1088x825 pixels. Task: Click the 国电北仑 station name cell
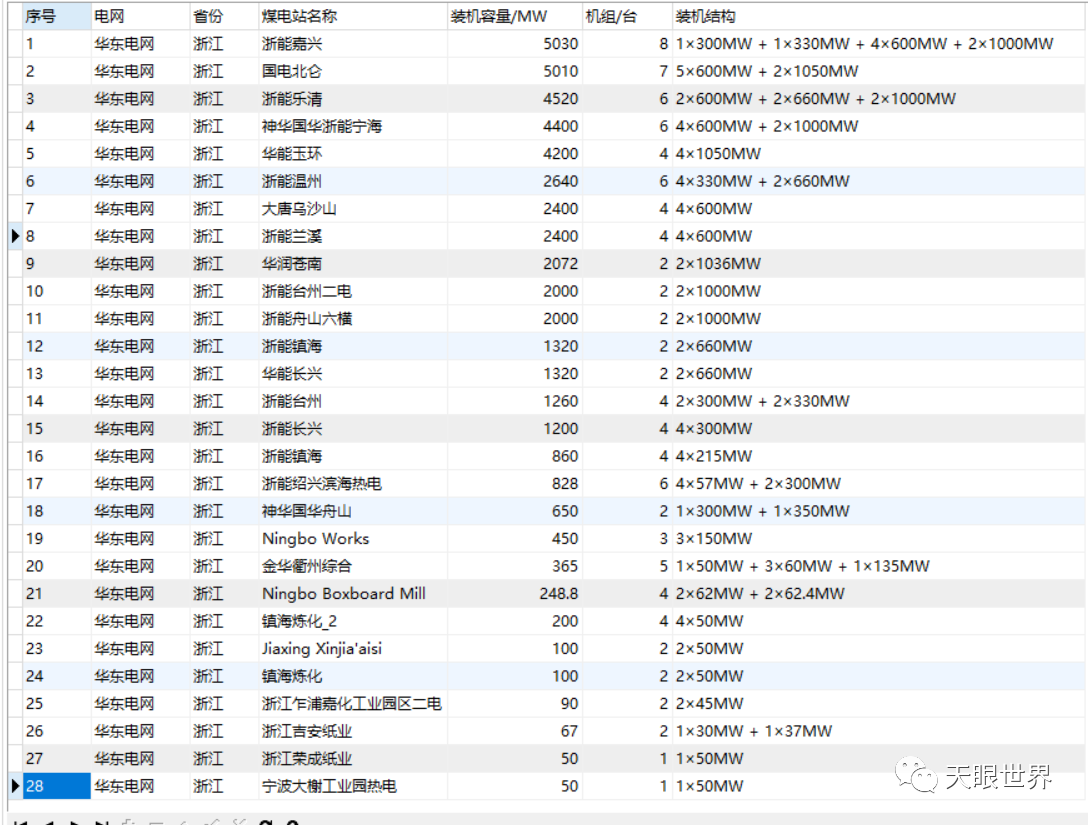[352, 71]
